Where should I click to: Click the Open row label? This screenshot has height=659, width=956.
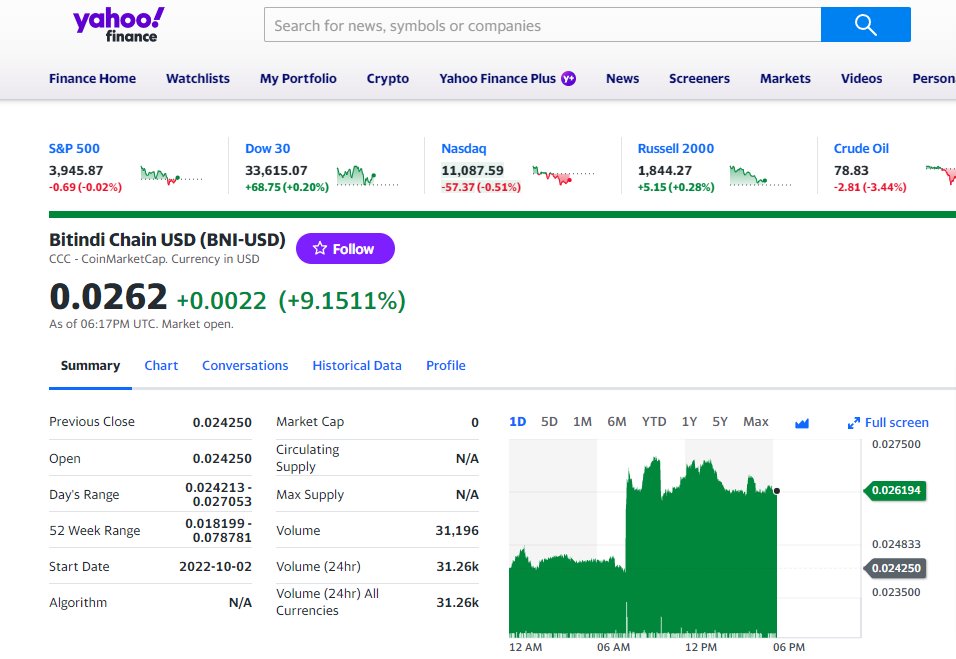coord(65,458)
